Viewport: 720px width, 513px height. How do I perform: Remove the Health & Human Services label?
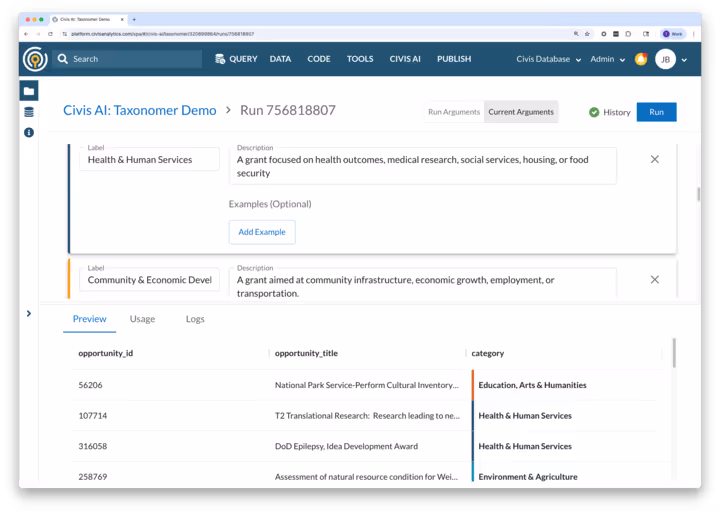pyautogui.click(x=655, y=159)
